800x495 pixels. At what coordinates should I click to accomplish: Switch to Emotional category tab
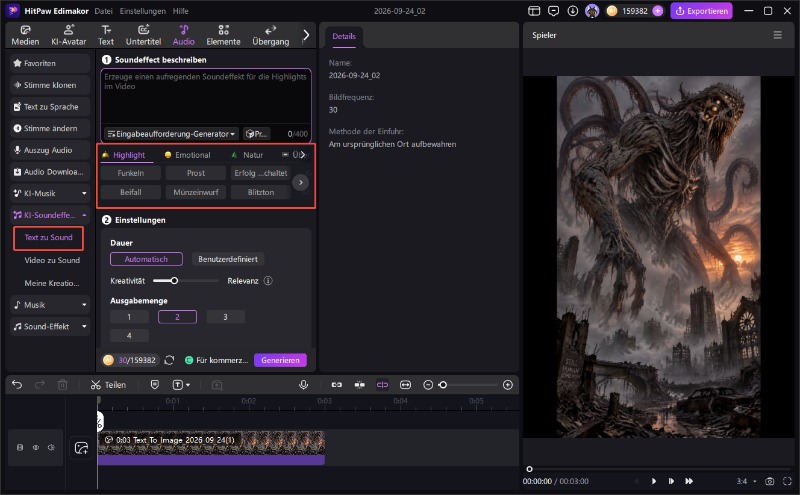(x=187, y=155)
